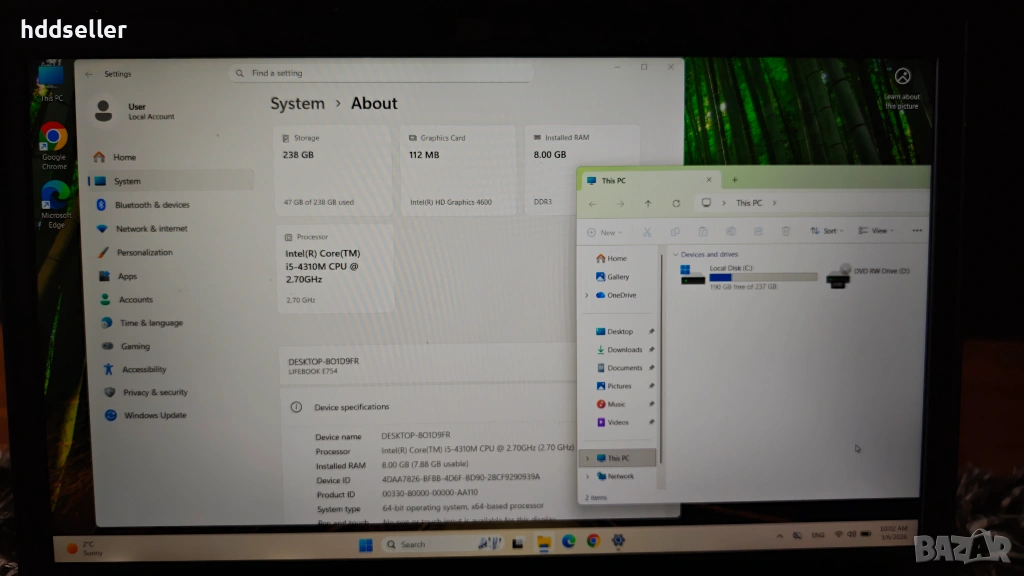This screenshot has height=576, width=1024.
Task: Open Time & language settings
Action: pyautogui.click(x=151, y=323)
